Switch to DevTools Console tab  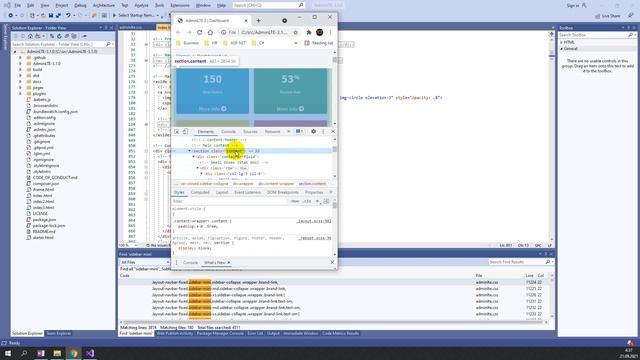(x=229, y=131)
